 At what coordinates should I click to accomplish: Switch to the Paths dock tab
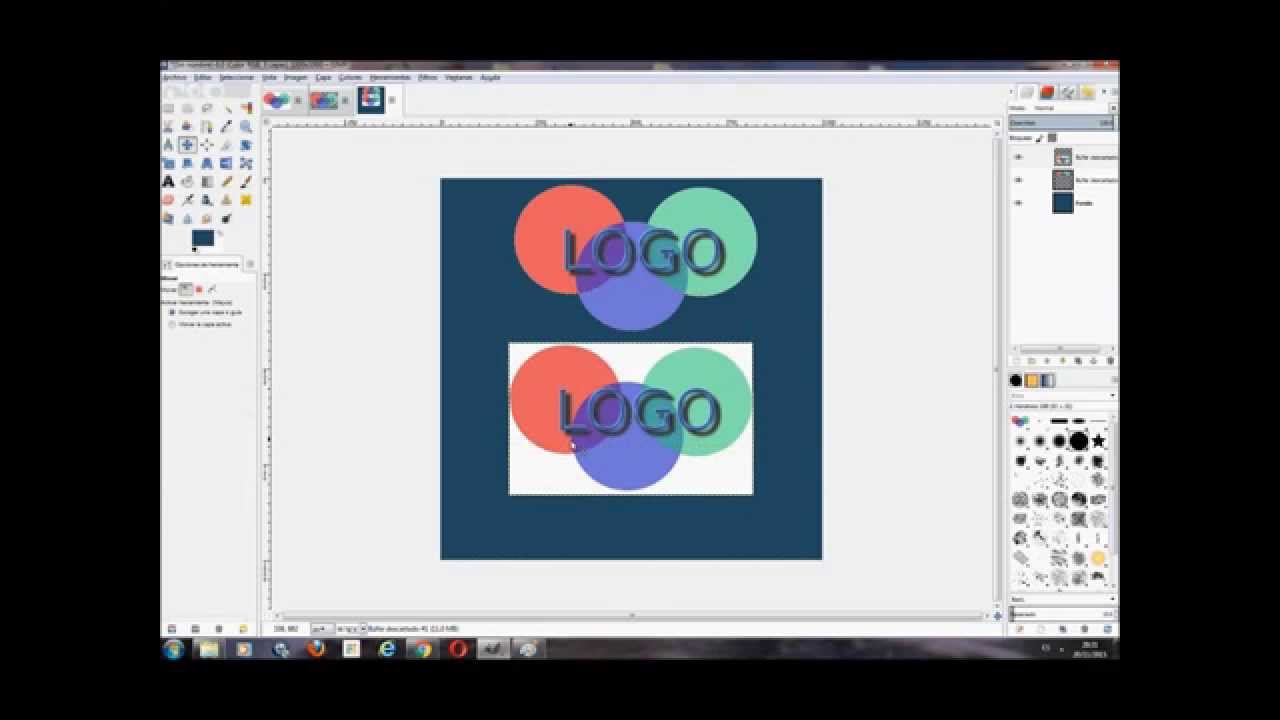pos(1068,92)
